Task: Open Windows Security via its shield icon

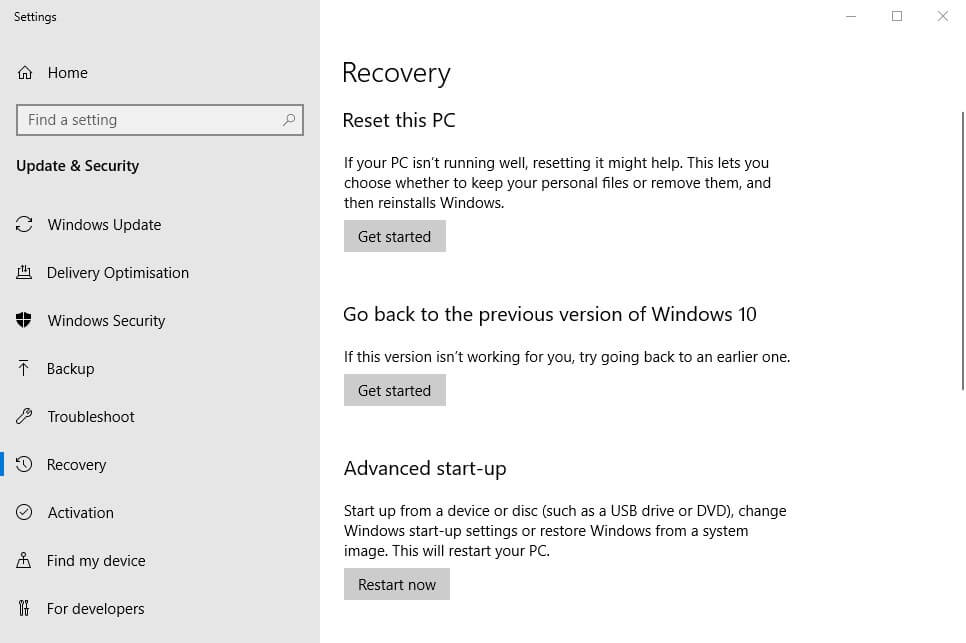Action: pos(24,320)
